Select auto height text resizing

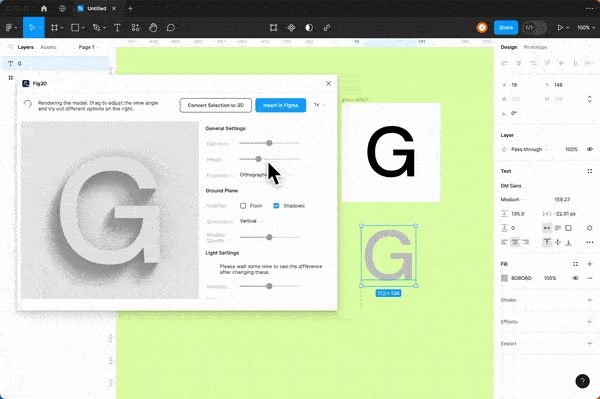558,228
